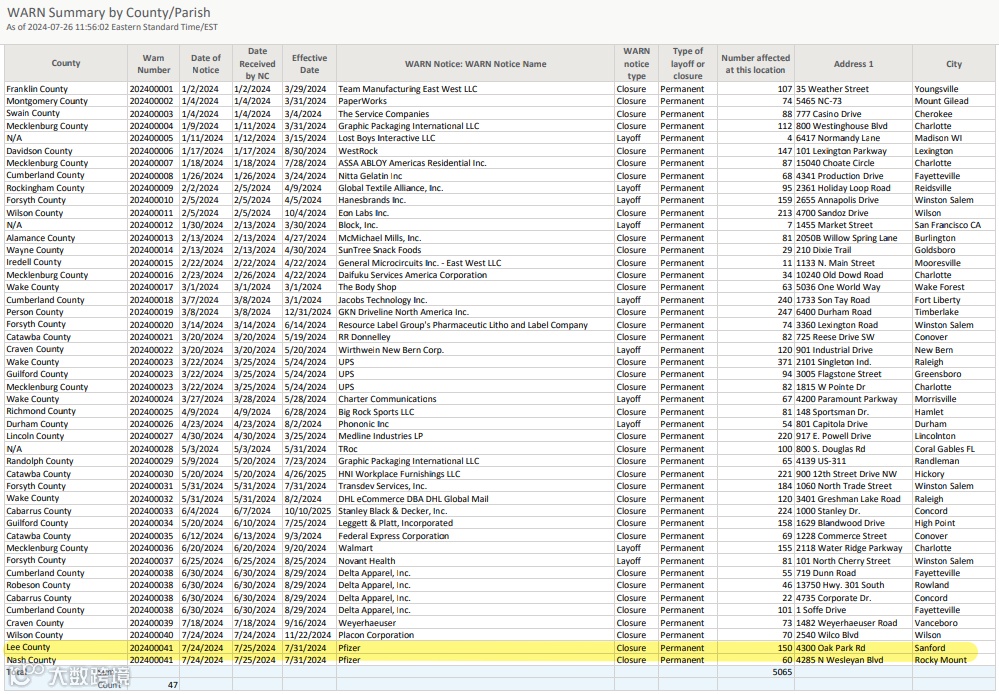Click the Address 1 column header
Image resolution: width=999 pixels, height=694 pixels.
853,64
